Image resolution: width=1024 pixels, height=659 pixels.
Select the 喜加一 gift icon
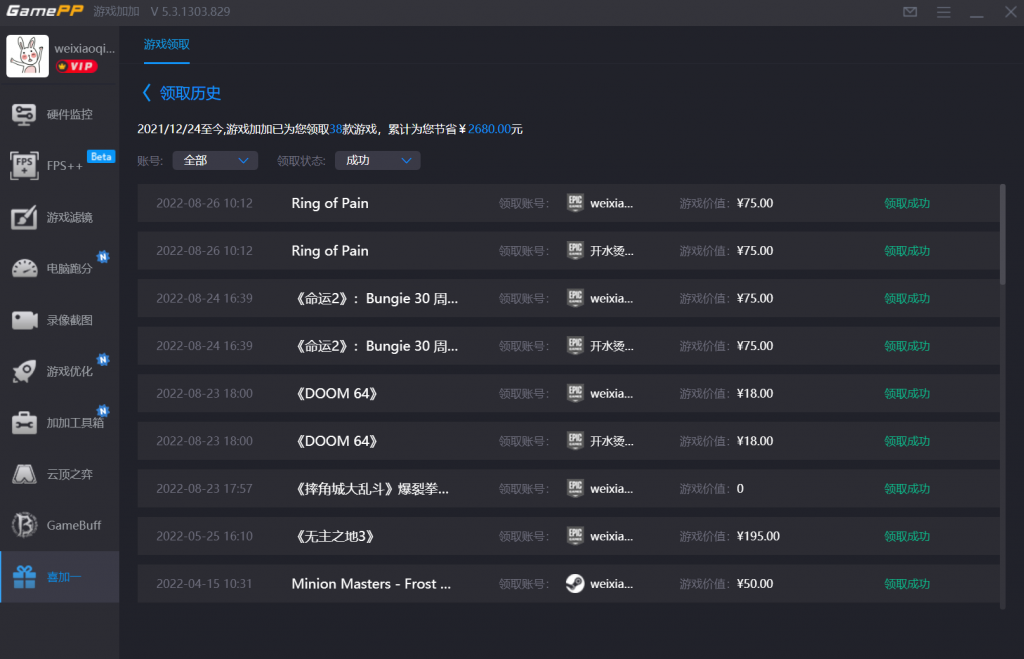point(24,577)
